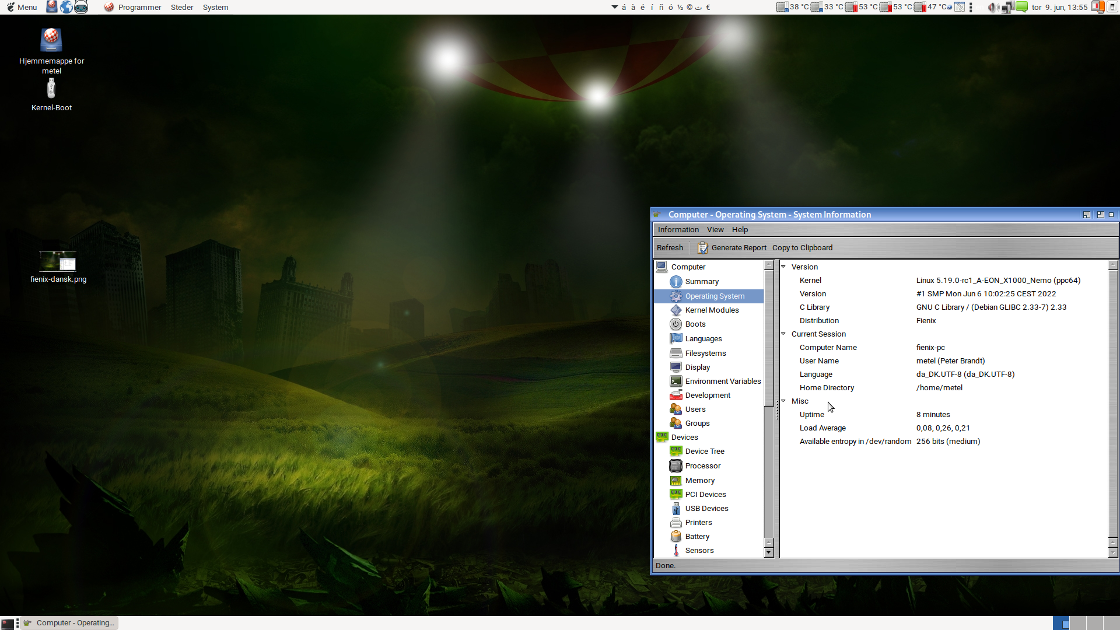Open the Information menu
This screenshot has height=630, width=1120.
[678, 230]
